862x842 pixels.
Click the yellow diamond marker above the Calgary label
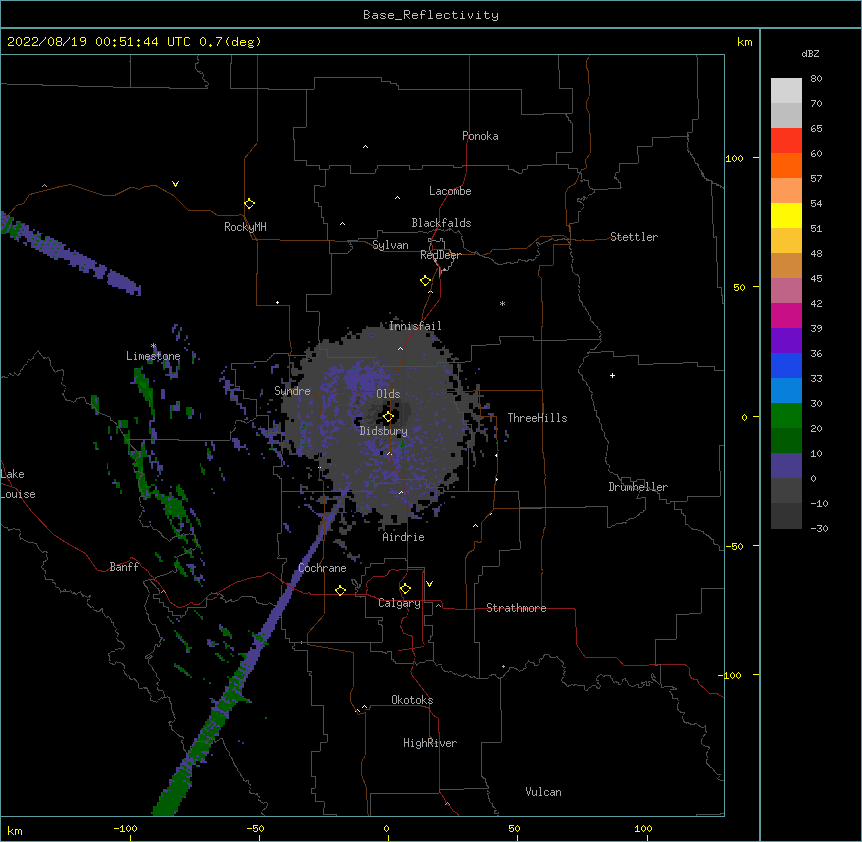[405, 589]
